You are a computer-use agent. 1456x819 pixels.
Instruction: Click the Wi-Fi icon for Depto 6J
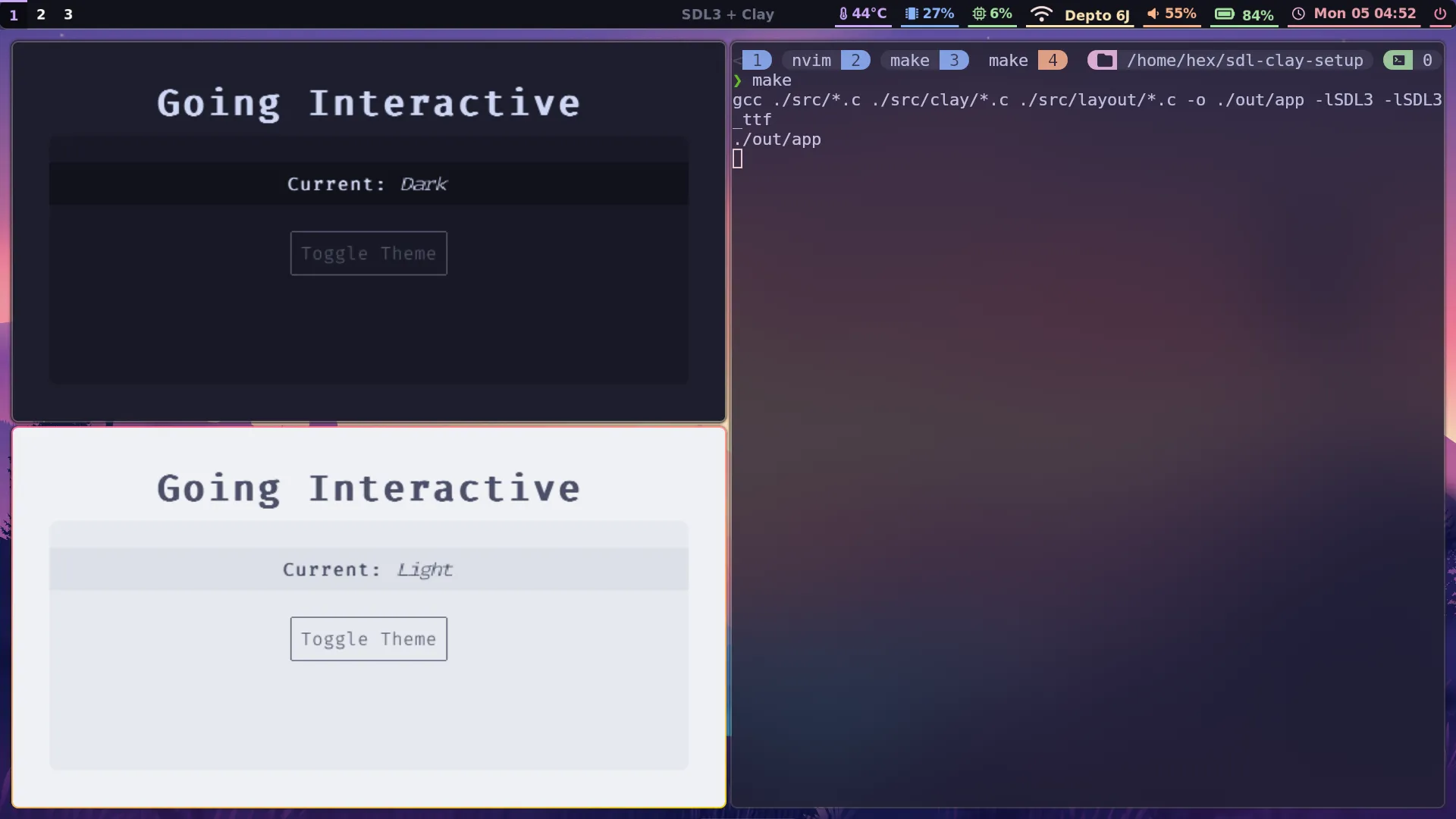(x=1041, y=14)
